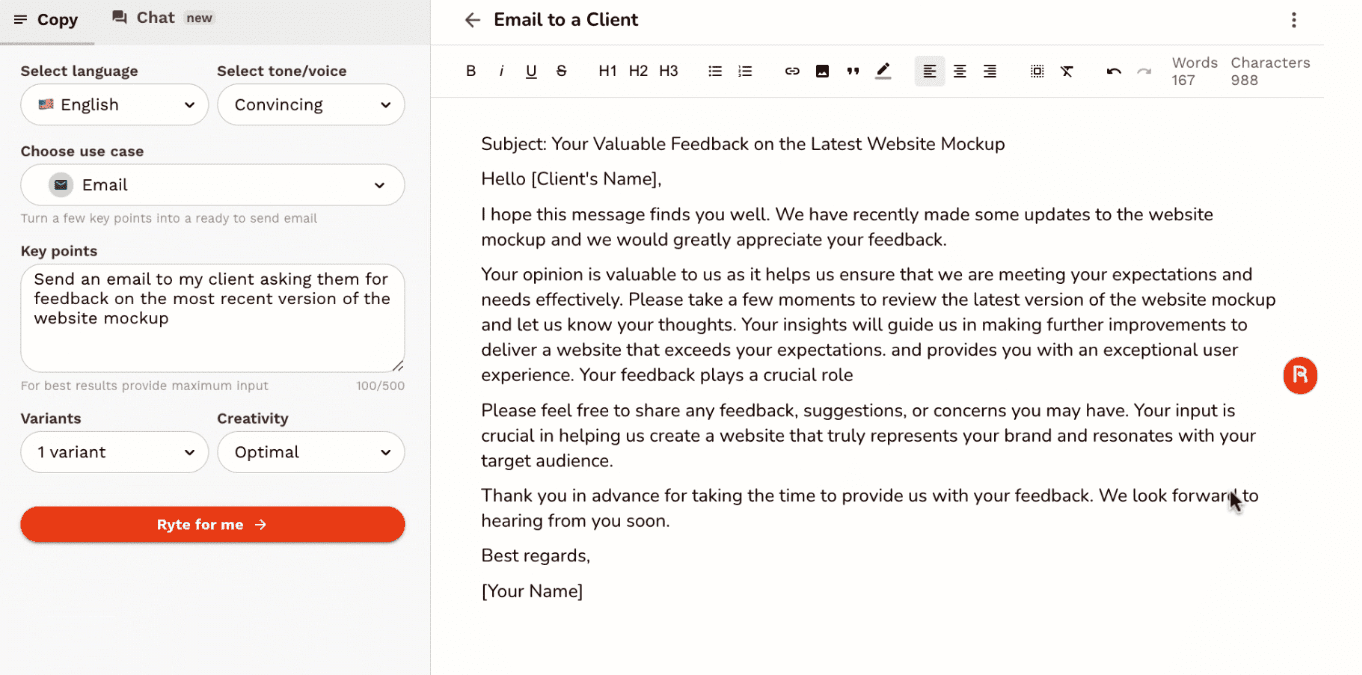The width and height of the screenshot is (1362, 675).
Task: Expand the Convincing tone dropdown
Action: 311,105
